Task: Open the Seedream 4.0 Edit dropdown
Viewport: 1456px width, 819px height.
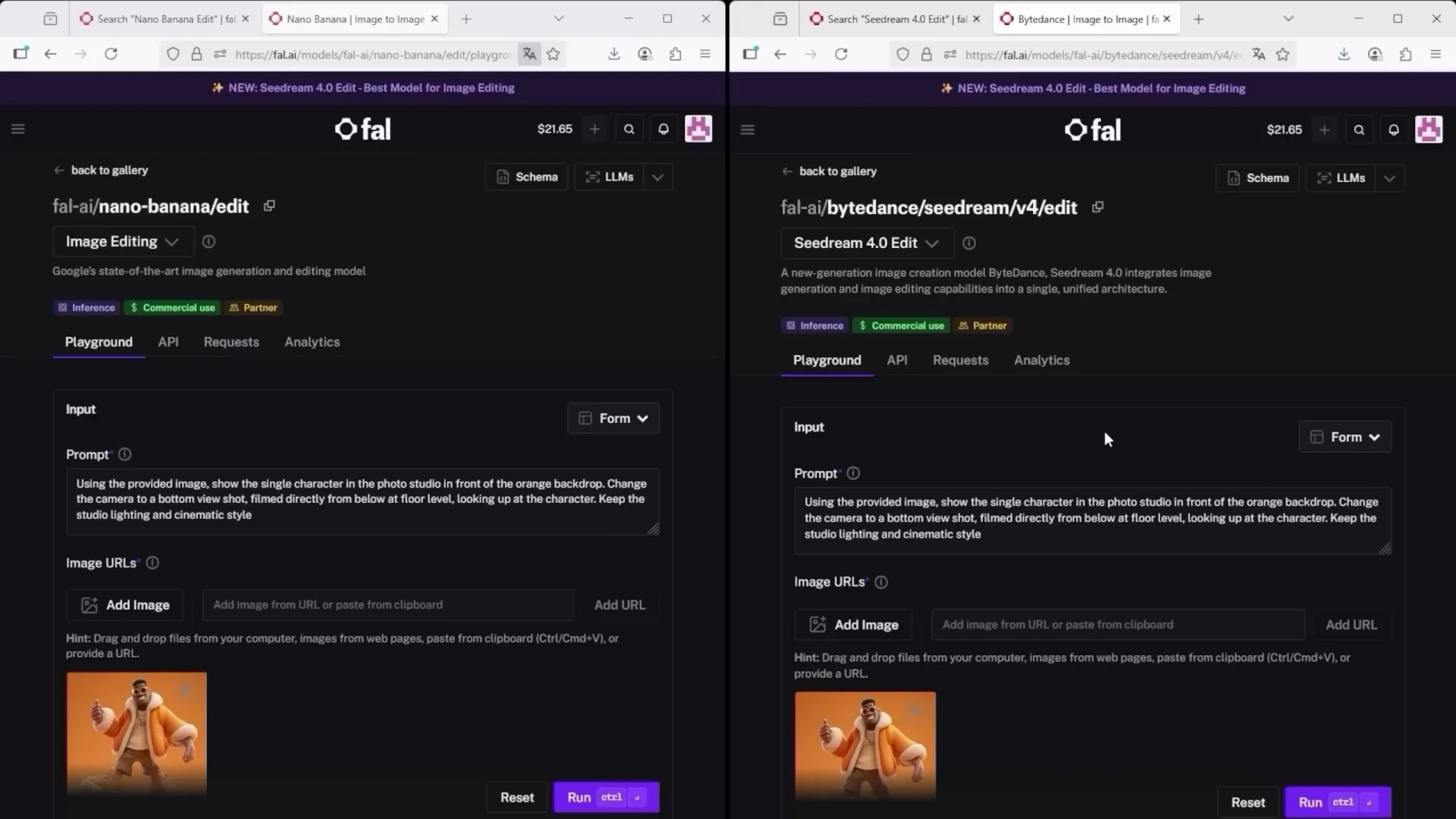Action: 866,243
